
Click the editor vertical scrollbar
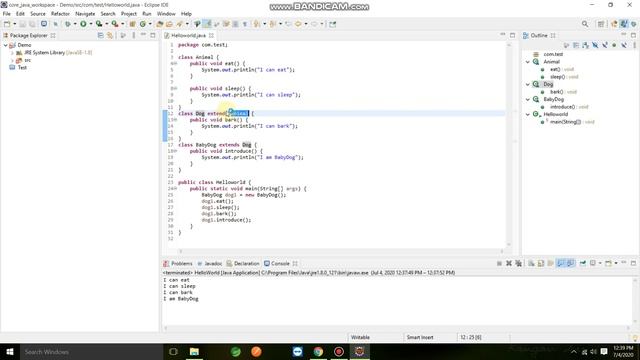click(509, 144)
